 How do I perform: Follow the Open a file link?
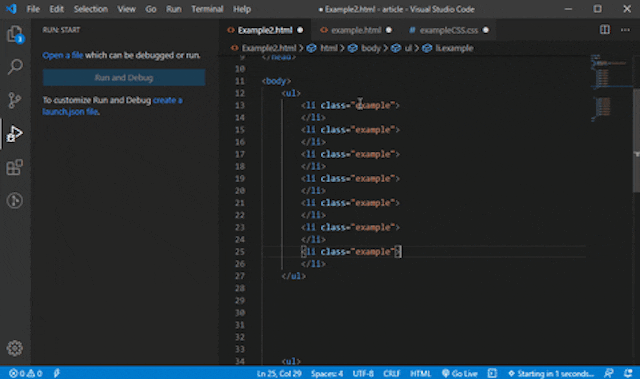tap(62, 55)
